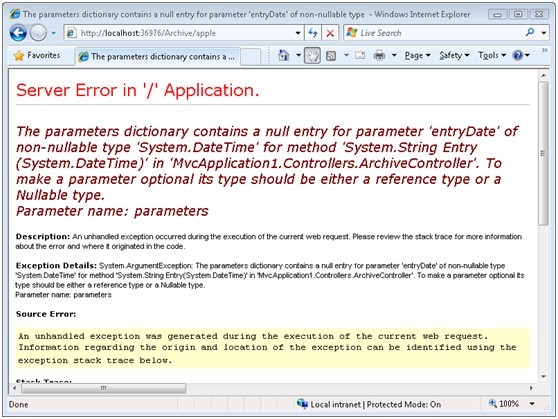The height and width of the screenshot is (419, 558).
Task: Expand the address bar history dropdown
Action: [298, 33]
